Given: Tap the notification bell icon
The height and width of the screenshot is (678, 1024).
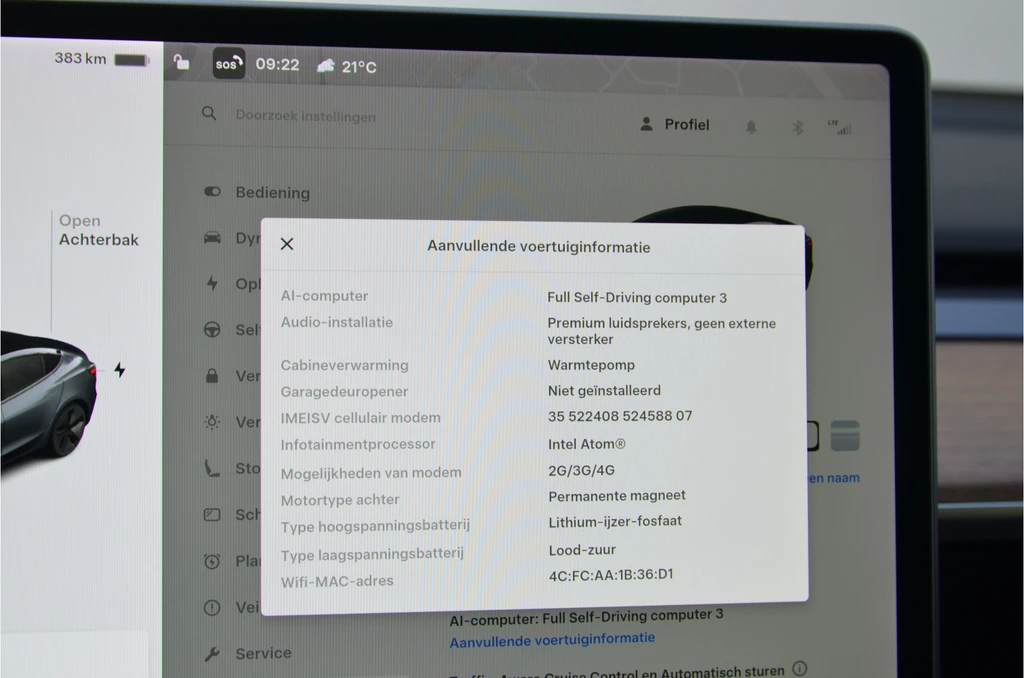Looking at the screenshot, I should (x=751, y=127).
